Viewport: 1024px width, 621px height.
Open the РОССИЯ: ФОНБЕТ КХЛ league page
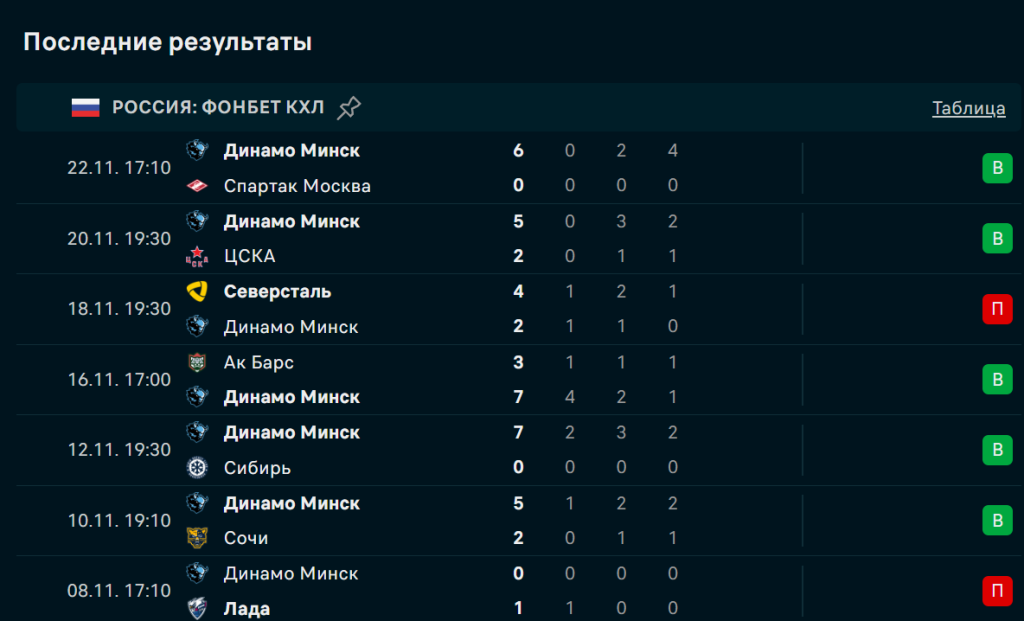click(218, 108)
